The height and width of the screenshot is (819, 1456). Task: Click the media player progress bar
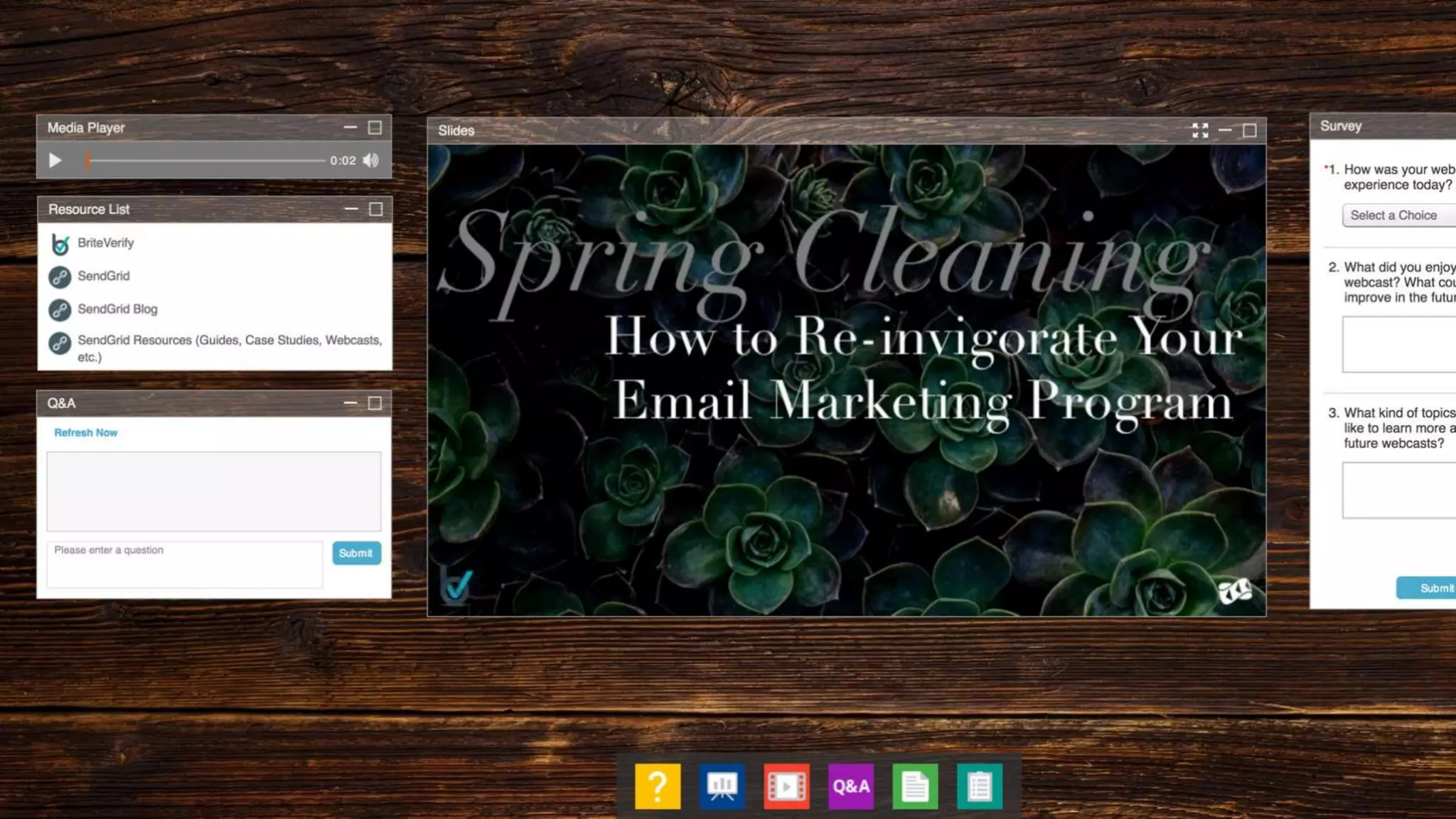click(x=206, y=161)
